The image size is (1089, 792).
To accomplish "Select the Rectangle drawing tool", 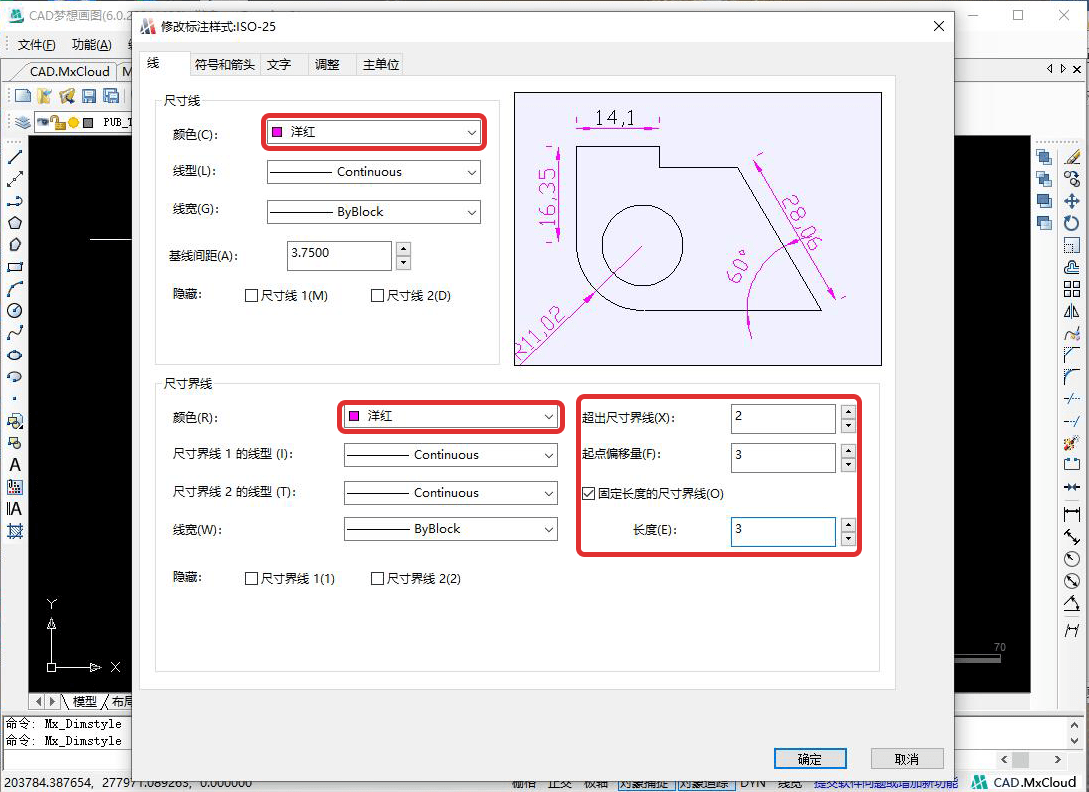I will point(15,267).
